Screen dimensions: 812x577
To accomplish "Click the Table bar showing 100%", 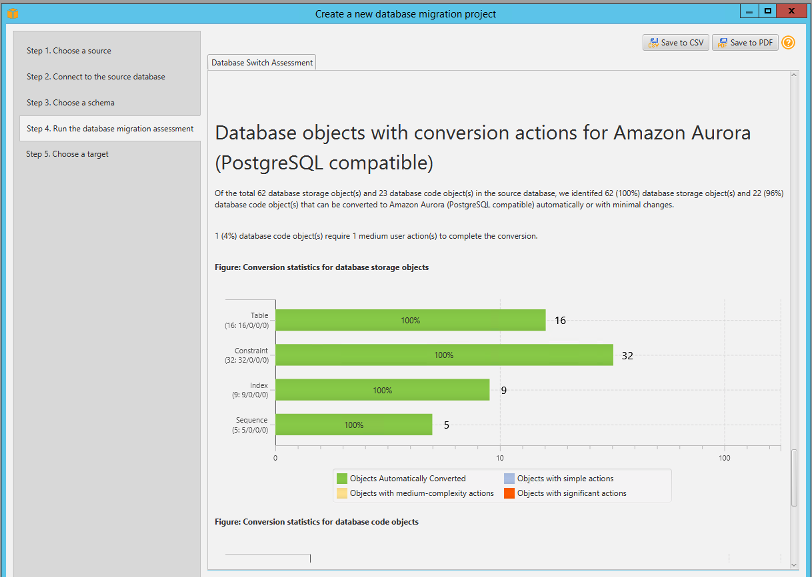I will point(410,320).
